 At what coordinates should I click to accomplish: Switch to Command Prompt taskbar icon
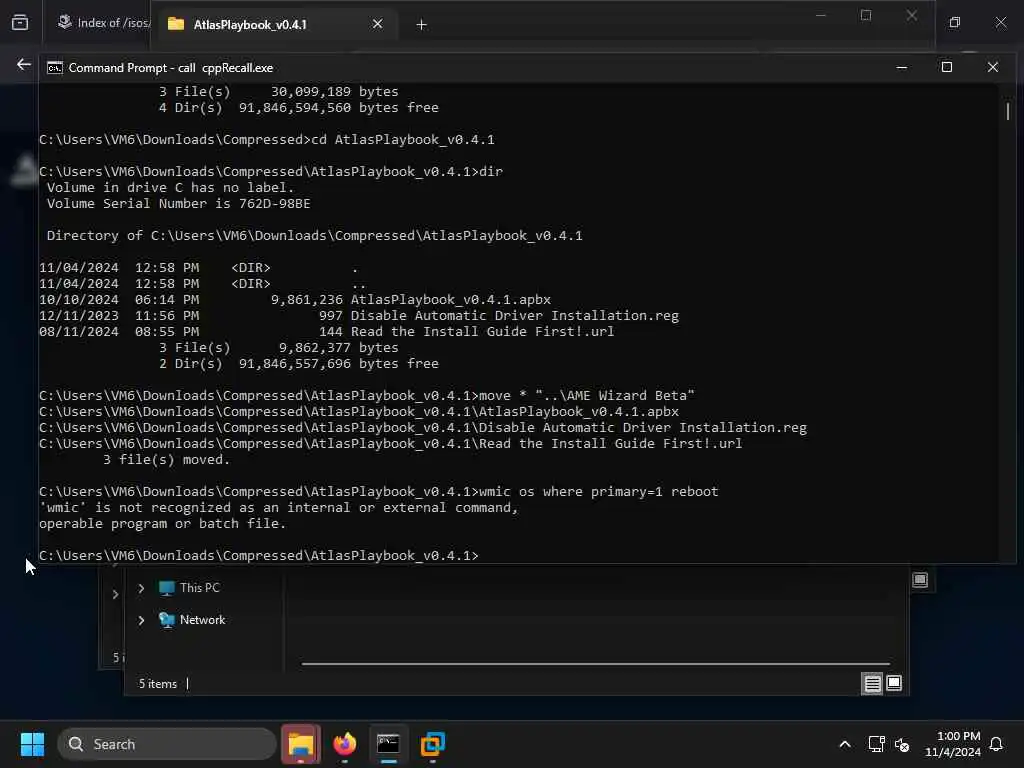point(389,744)
